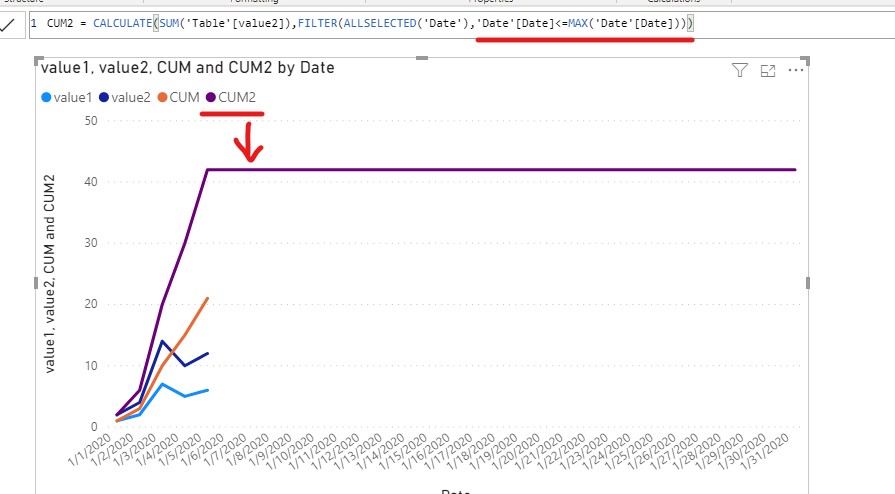Click the 50 y-axis value

pos(91,121)
